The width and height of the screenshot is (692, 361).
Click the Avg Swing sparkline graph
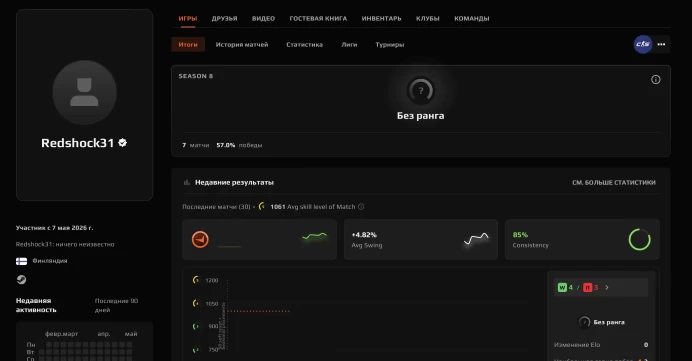(x=476, y=239)
